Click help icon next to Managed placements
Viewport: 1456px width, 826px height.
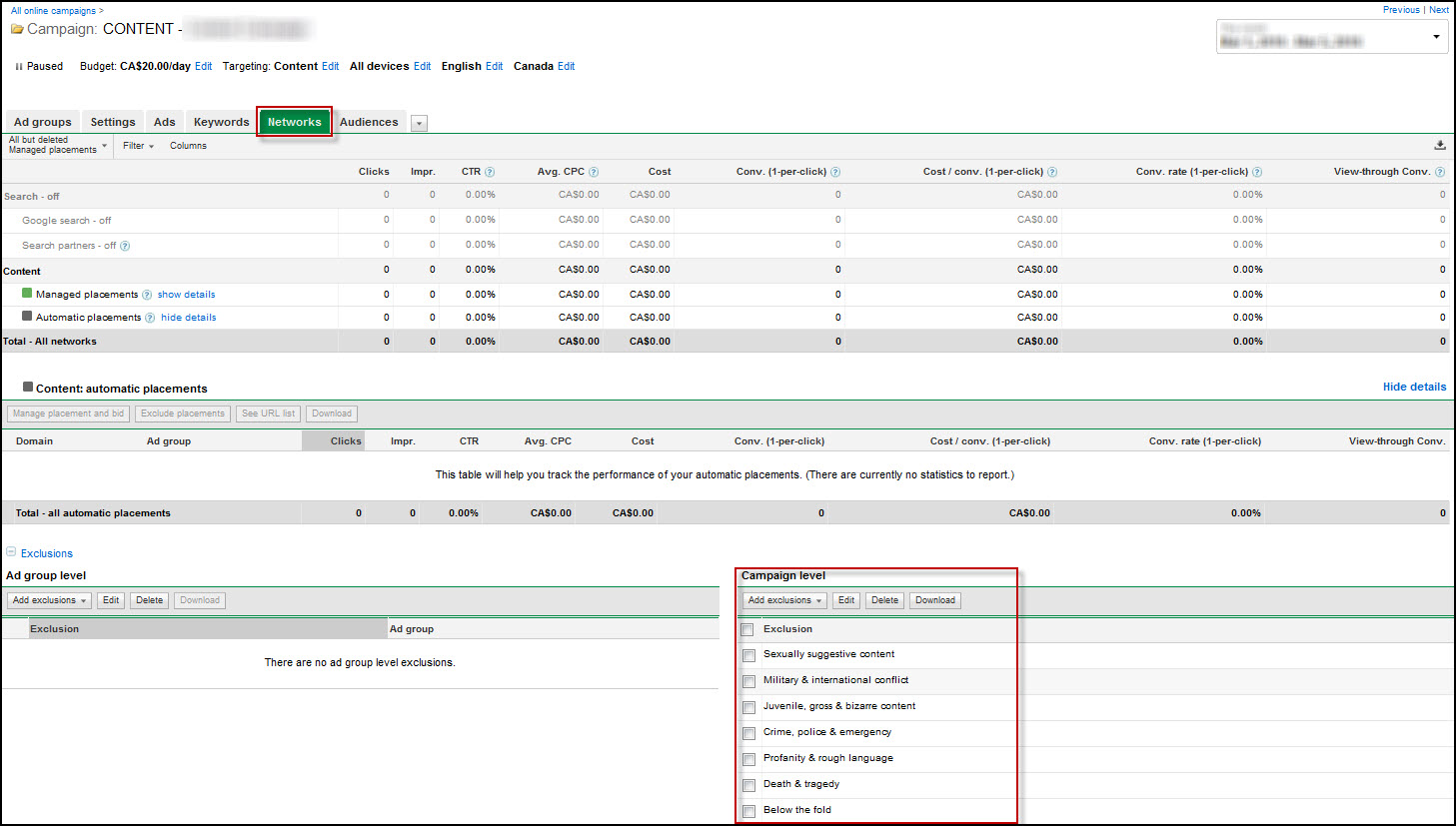tap(147, 295)
